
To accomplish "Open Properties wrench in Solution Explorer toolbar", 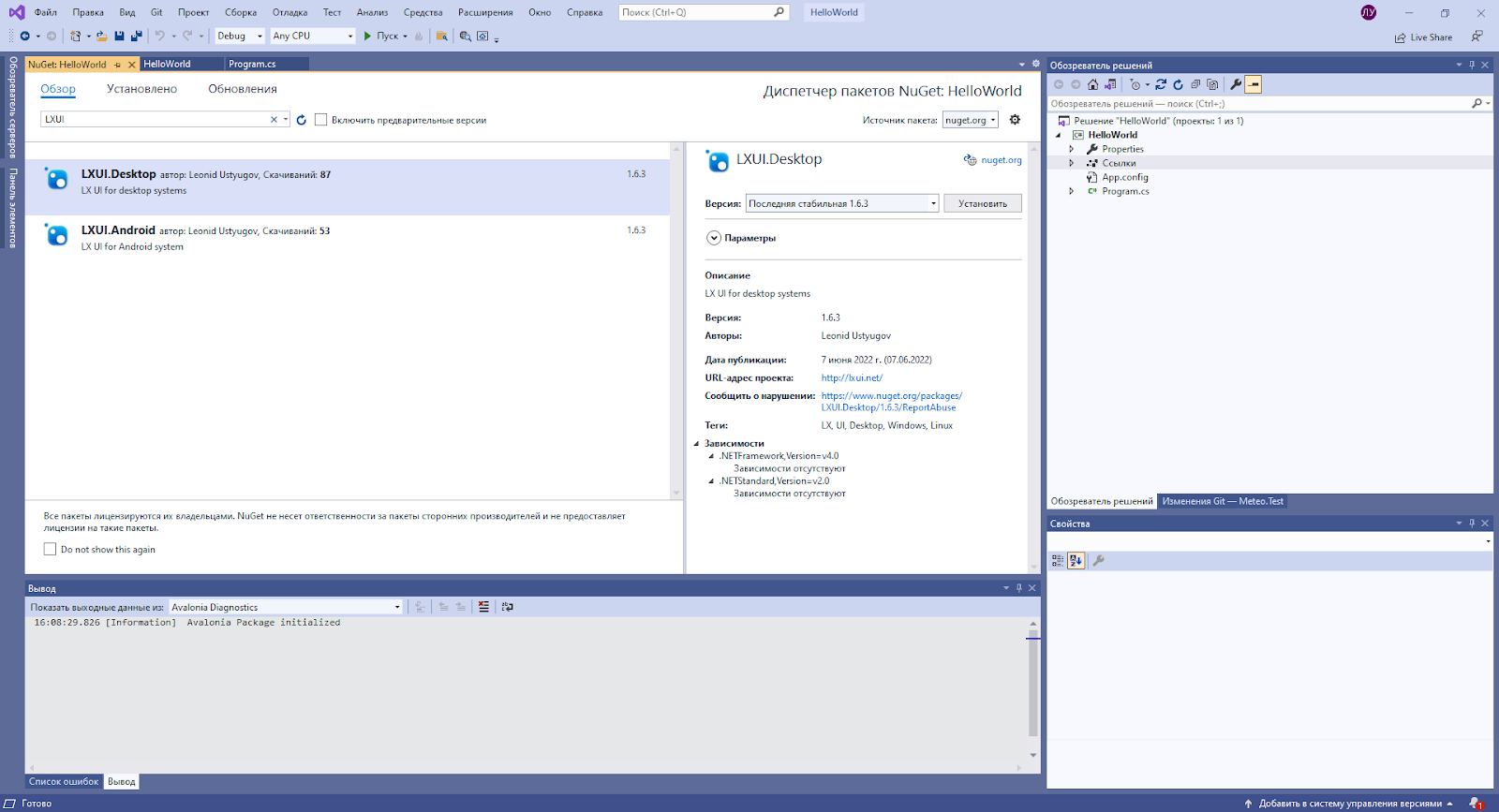I will [1236, 84].
